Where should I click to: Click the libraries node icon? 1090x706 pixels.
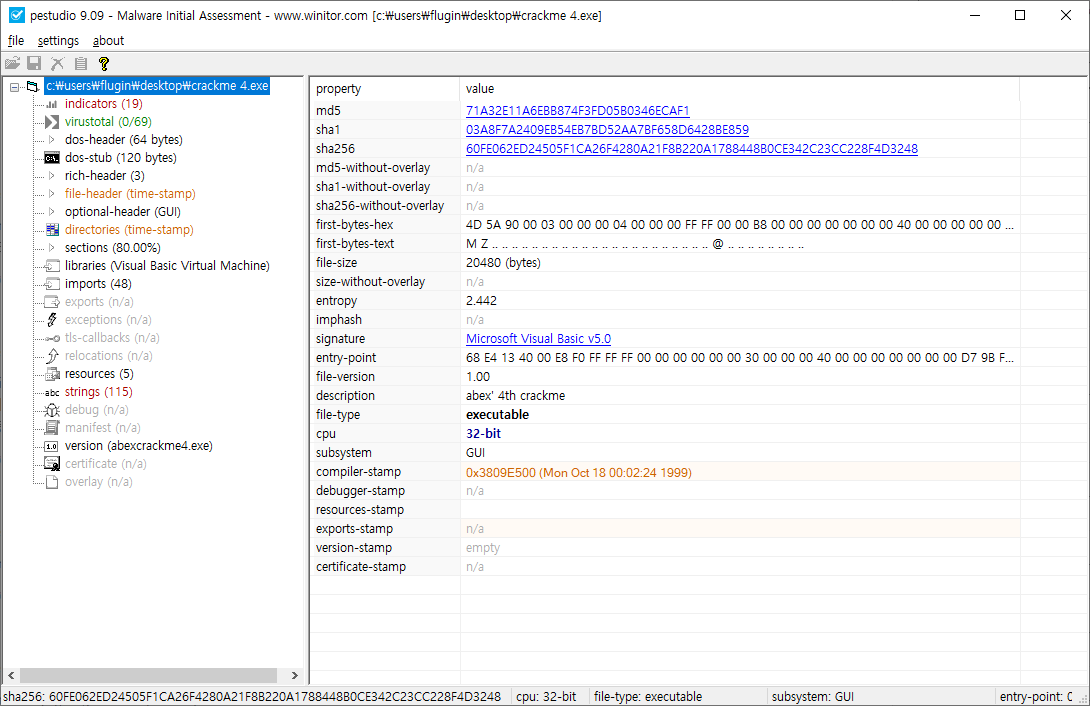tap(52, 266)
